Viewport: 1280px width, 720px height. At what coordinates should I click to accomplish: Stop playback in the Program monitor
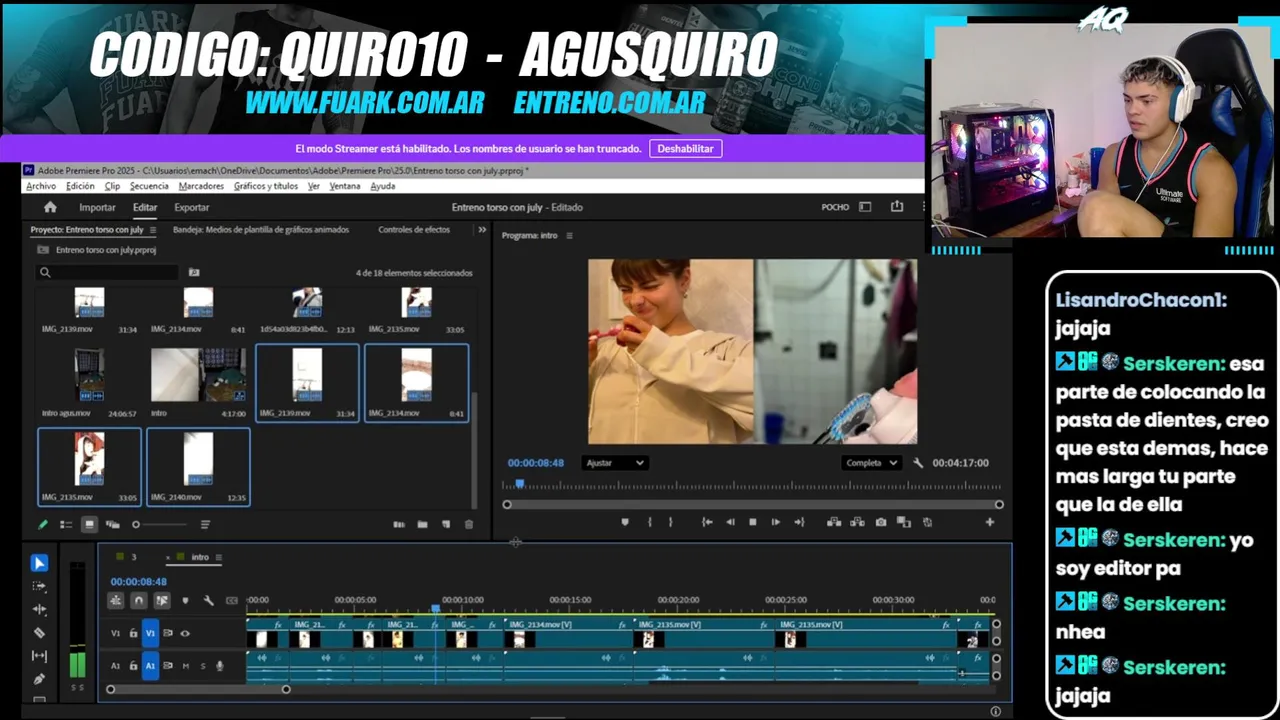[753, 522]
